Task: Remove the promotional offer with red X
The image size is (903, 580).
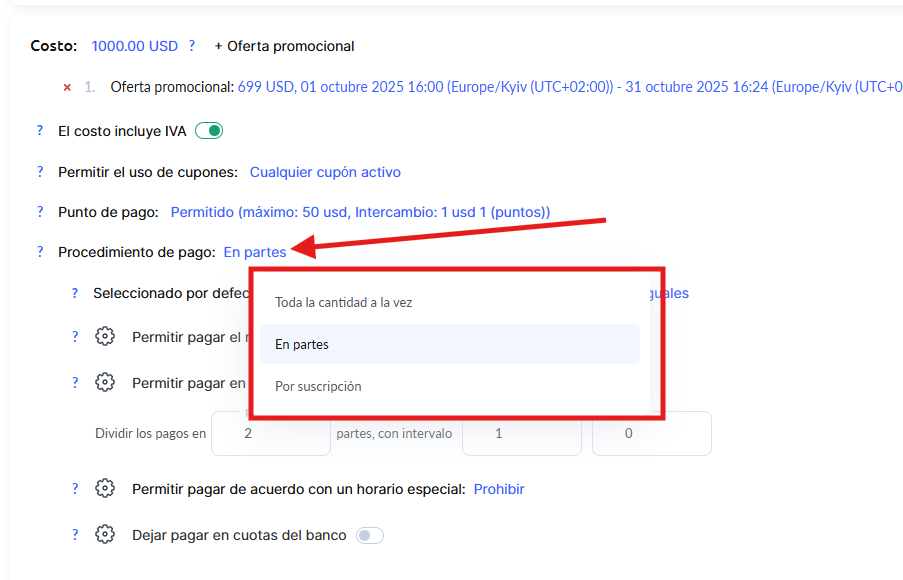Action: click(67, 88)
